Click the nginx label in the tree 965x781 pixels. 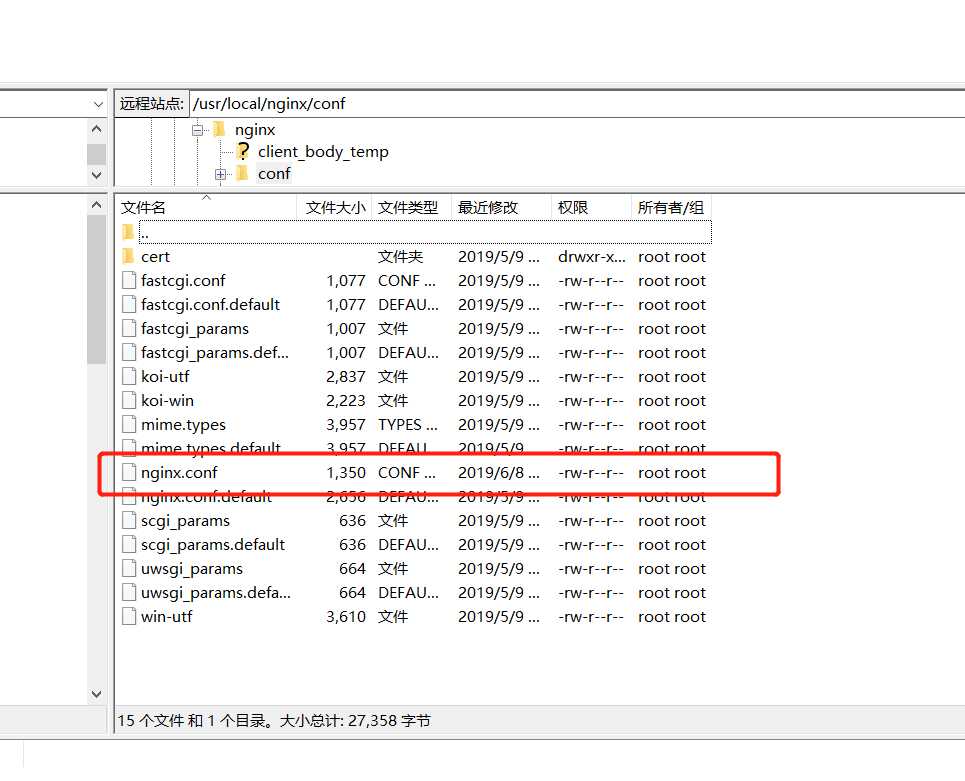[255, 130]
